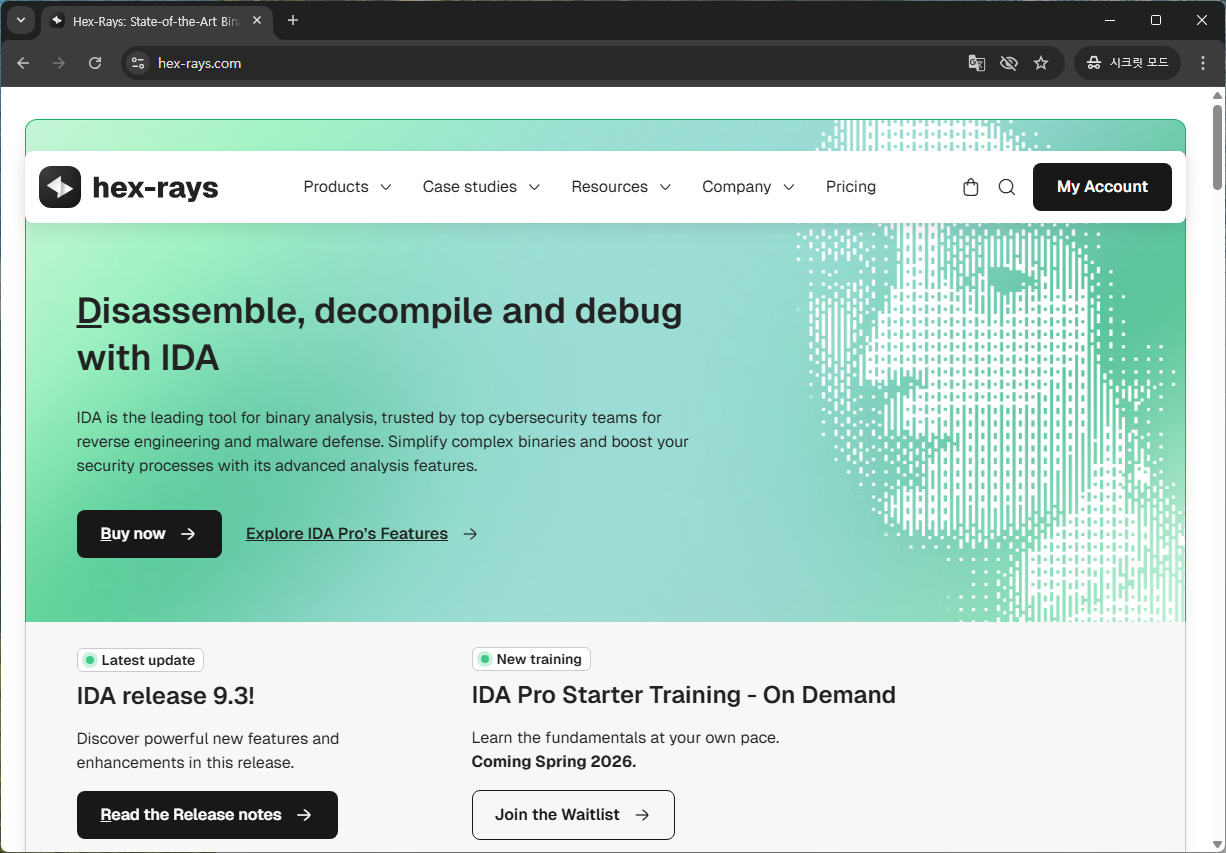This screenshot has width=1226, height=853.
Task: Expand the Case studies dropdown
Action: pos(481,187)
